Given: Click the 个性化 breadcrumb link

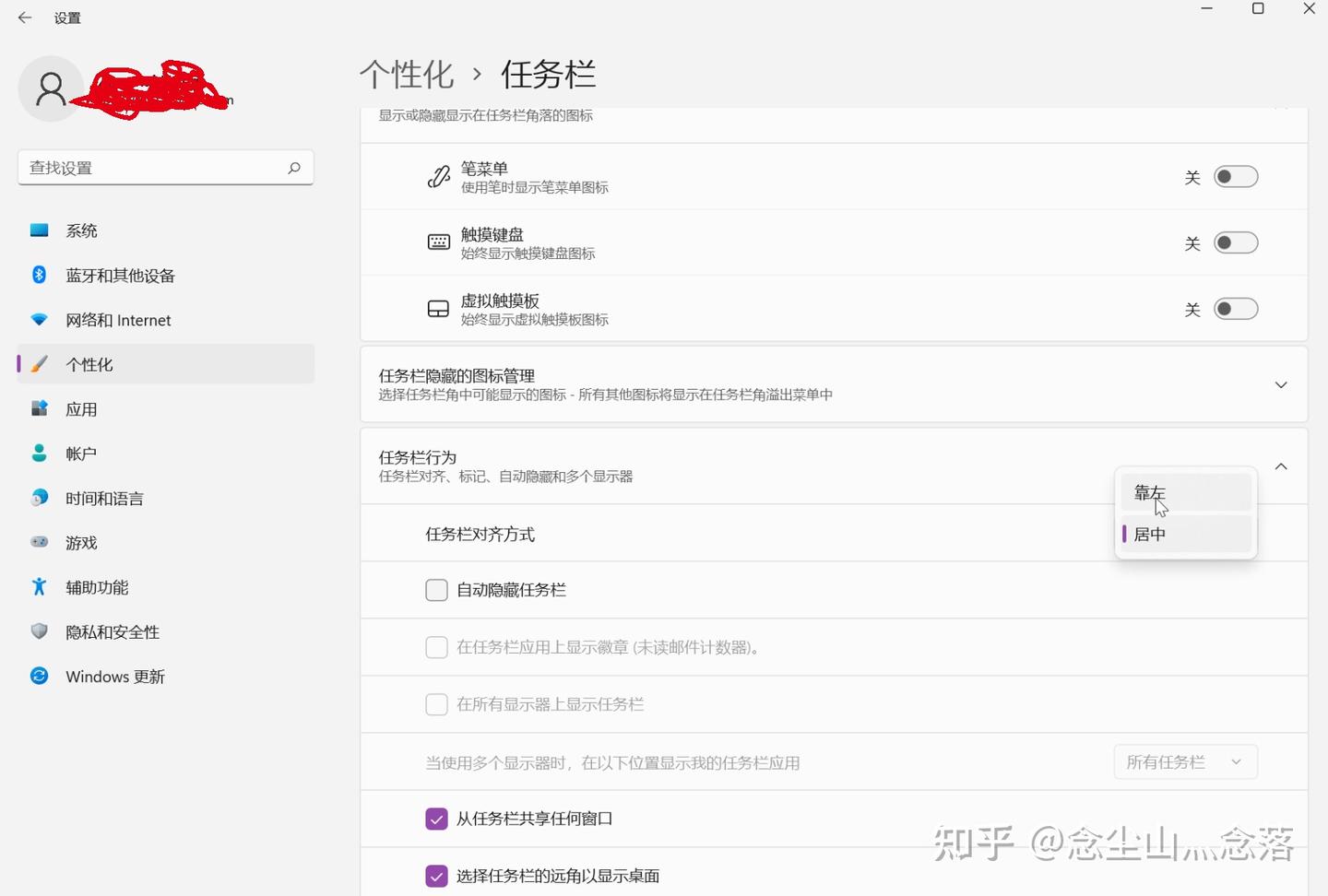Looking at the screenshot, I should click(x=407, y=74).
